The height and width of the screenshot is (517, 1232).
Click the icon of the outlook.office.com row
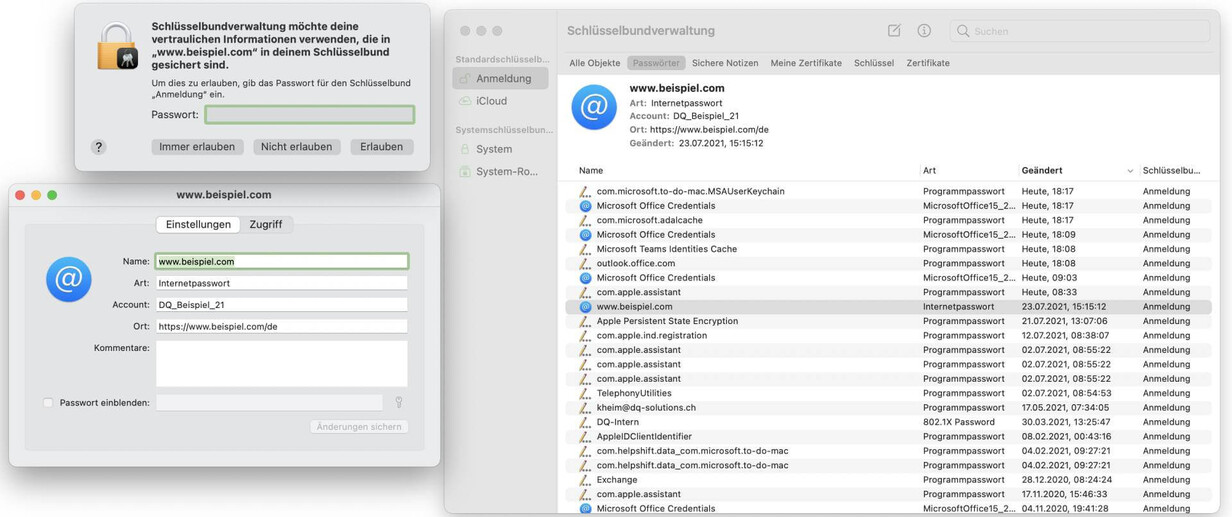click(x=585, y=263)
